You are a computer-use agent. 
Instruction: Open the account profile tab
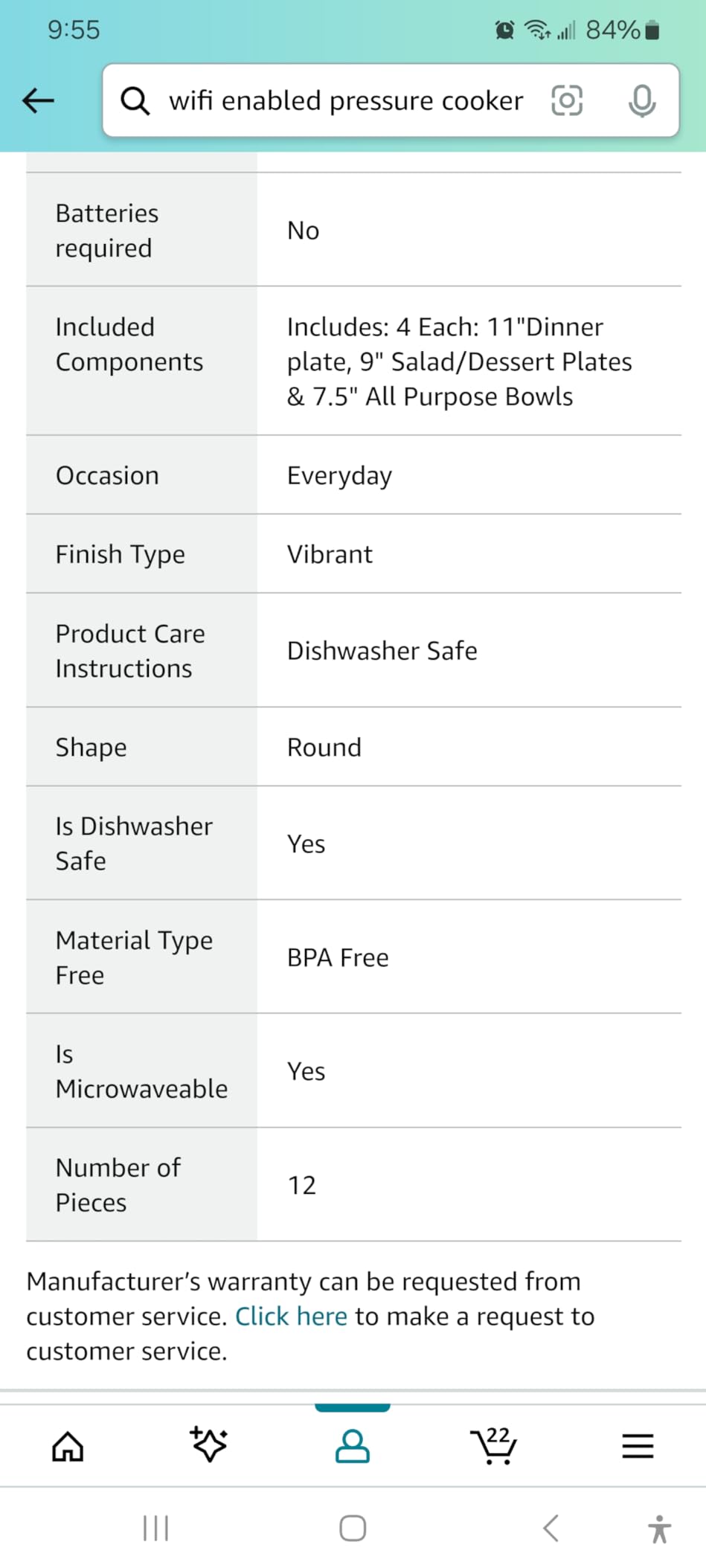pos(353,1446)
